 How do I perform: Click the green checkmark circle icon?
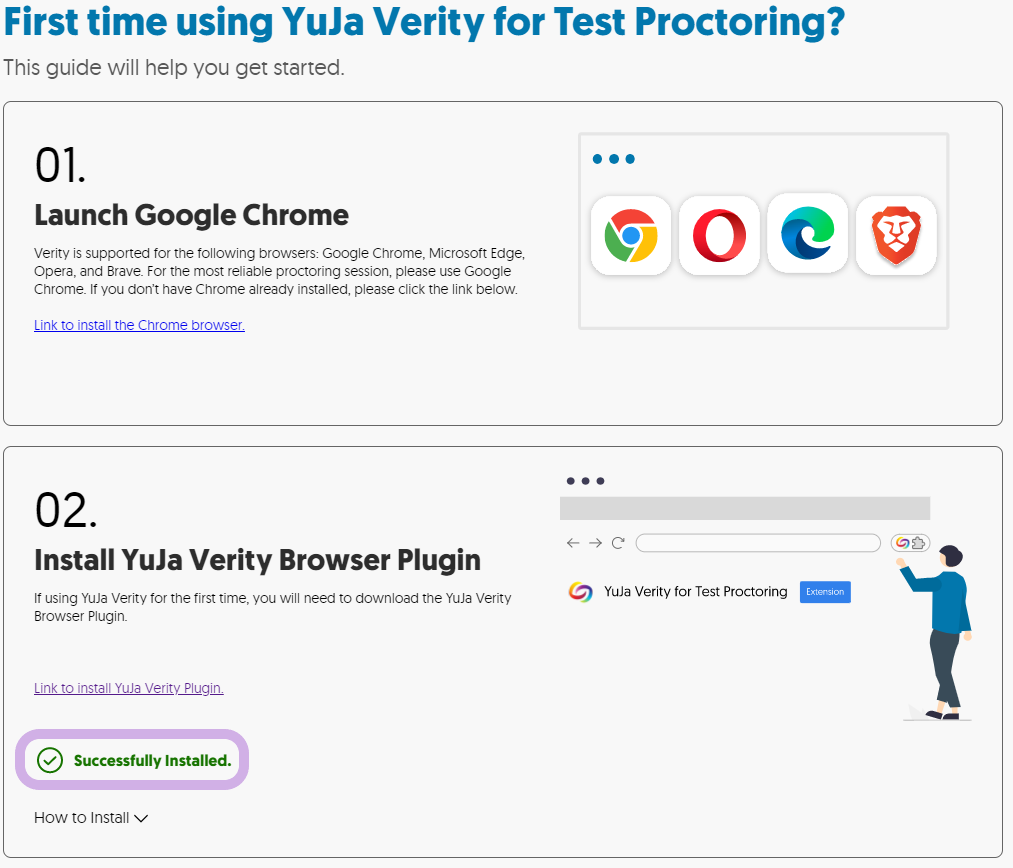(48, 760)
